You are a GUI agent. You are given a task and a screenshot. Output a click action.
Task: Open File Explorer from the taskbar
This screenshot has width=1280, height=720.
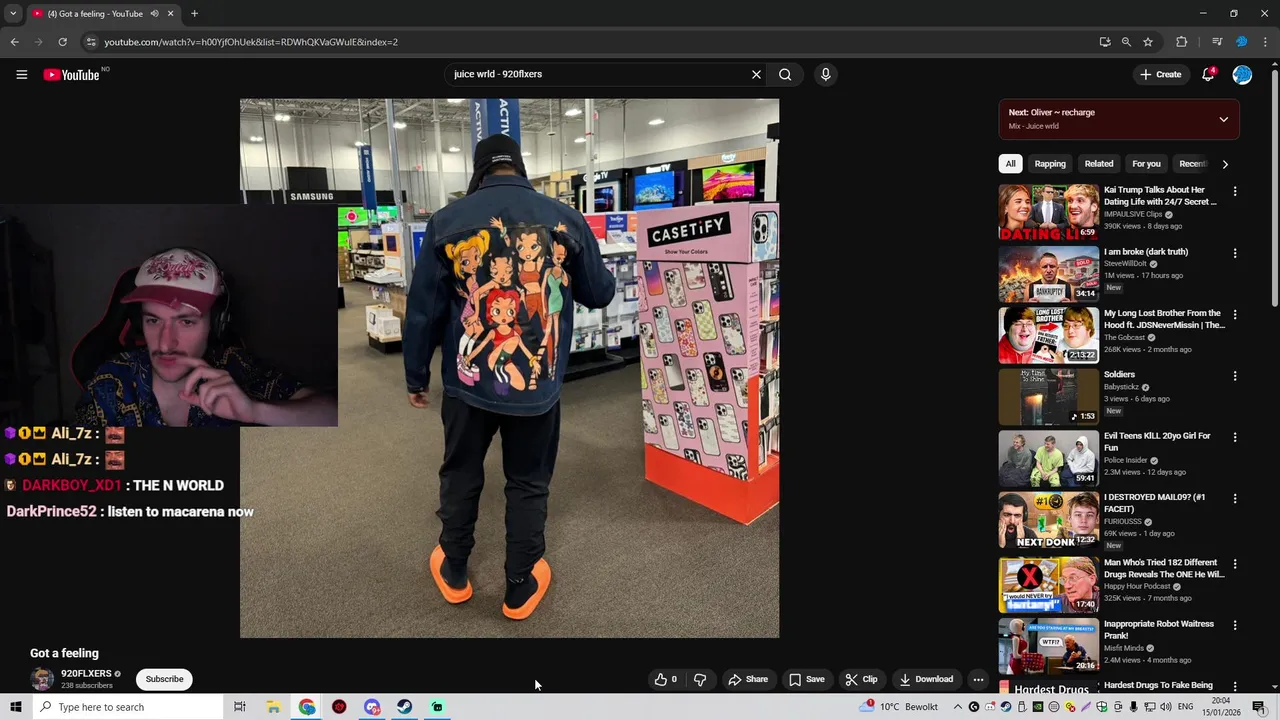(273, 707)
